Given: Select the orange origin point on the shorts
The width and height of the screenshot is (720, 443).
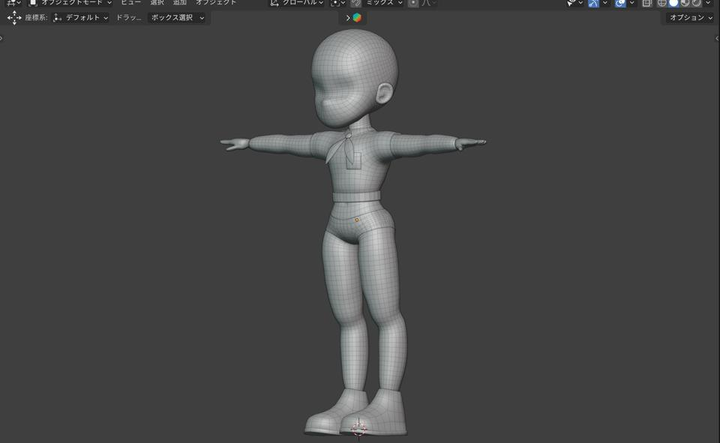Looking at the screenshot, I should point(357,220).
